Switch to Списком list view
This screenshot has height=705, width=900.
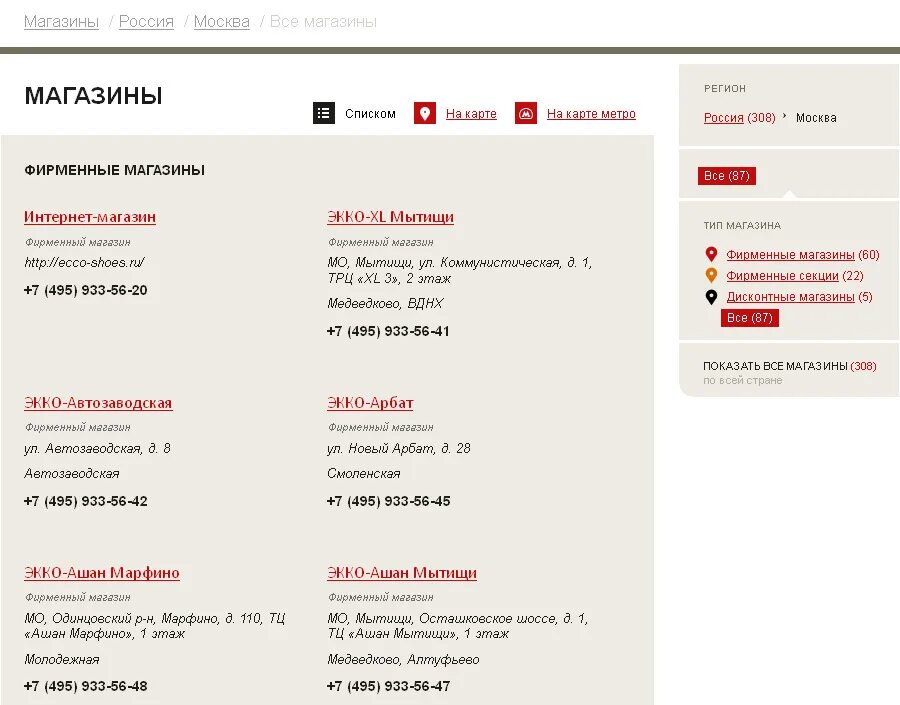(370, 114)
